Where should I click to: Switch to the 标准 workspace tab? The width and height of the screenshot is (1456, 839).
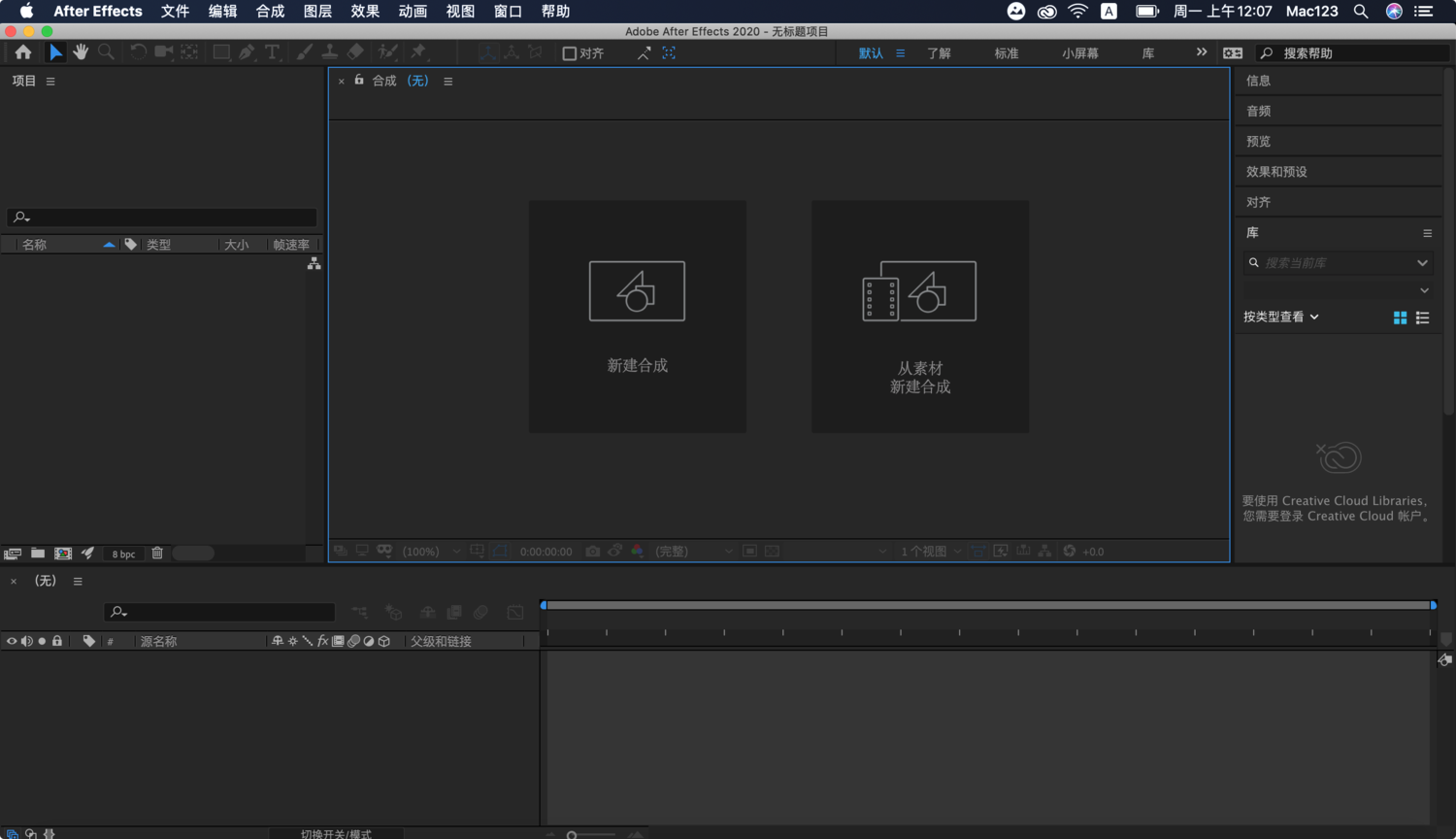tap(1007, 53)
